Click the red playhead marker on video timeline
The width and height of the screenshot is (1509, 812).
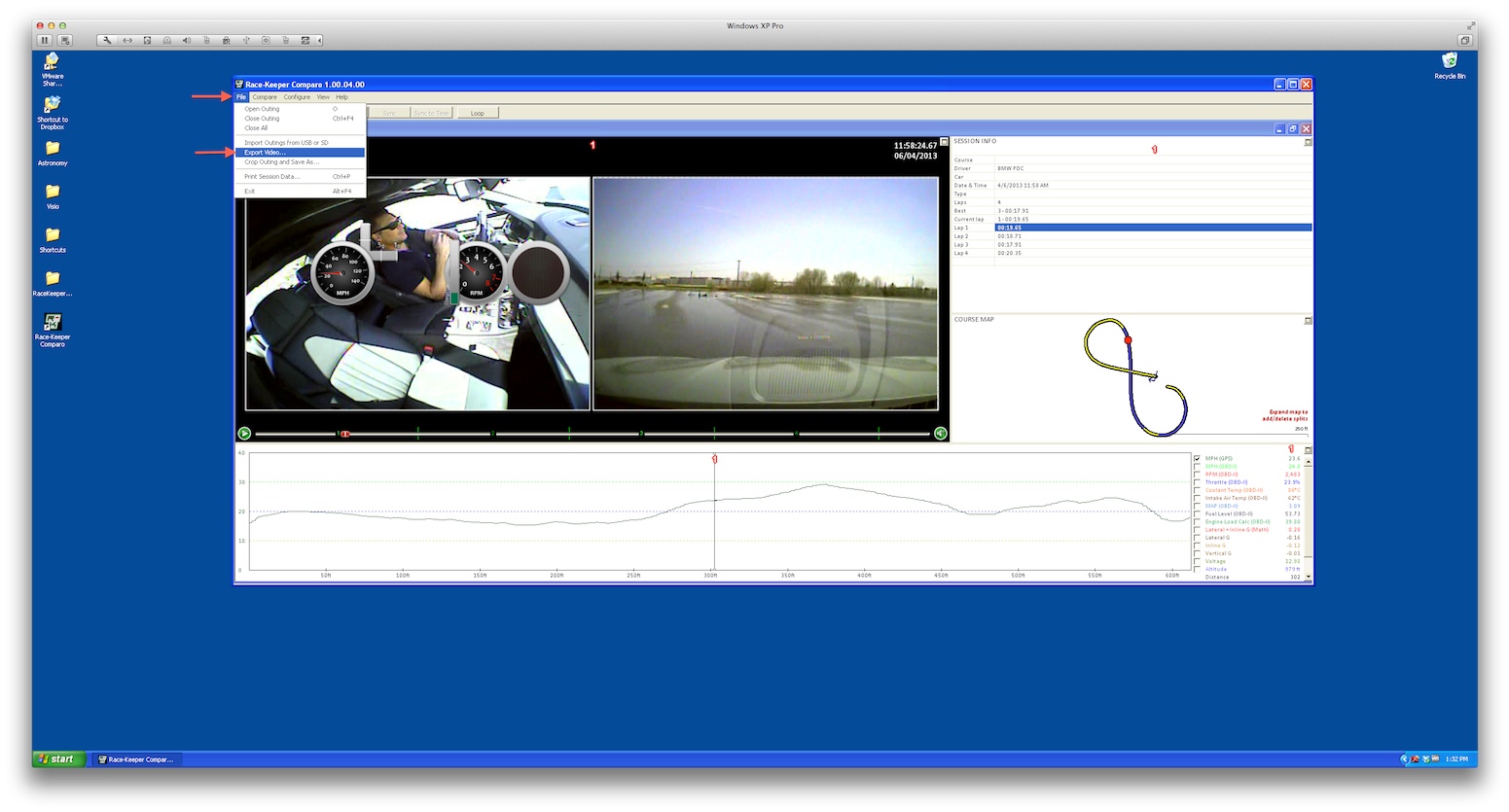345,434
